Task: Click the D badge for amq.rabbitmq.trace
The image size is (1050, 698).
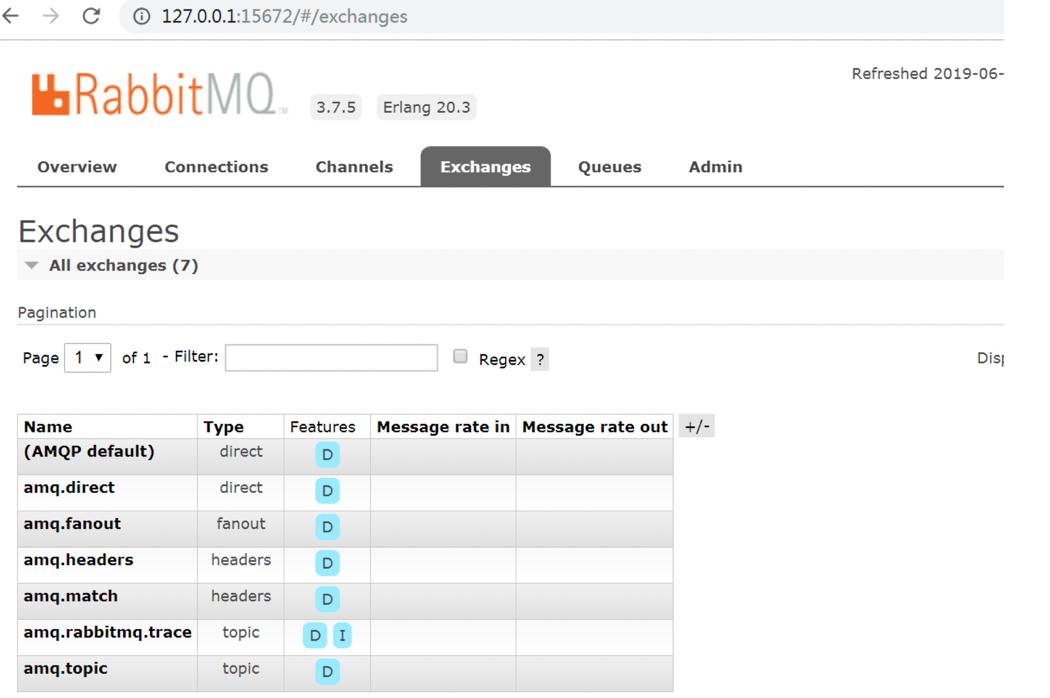Action: coord(315,636)
